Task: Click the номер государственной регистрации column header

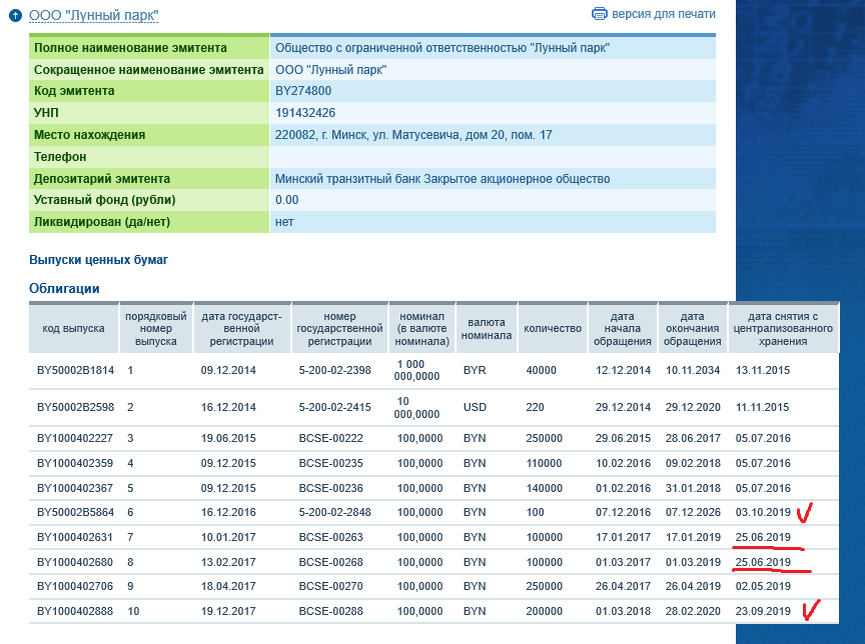Action: click(340, 328)
